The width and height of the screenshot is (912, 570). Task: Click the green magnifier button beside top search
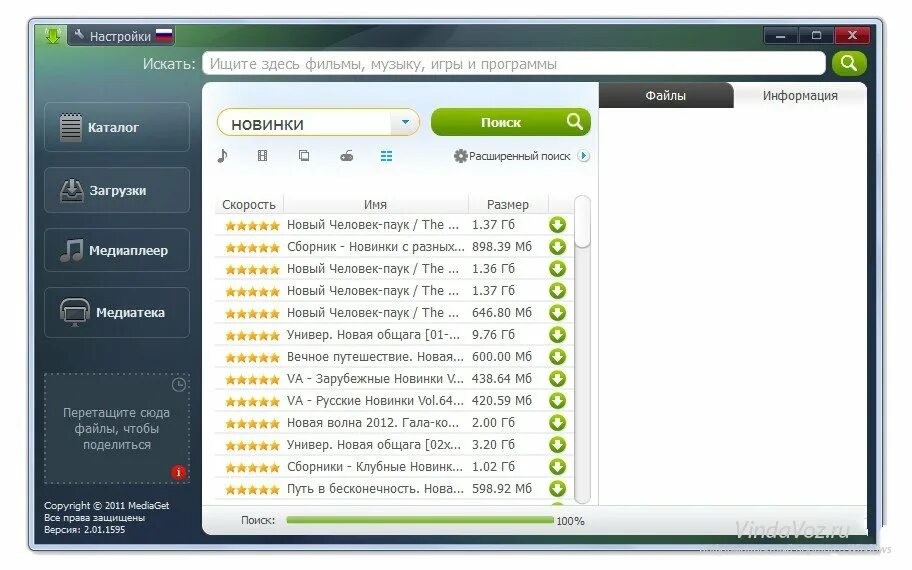pyautogui.click(x=849, y=63)
